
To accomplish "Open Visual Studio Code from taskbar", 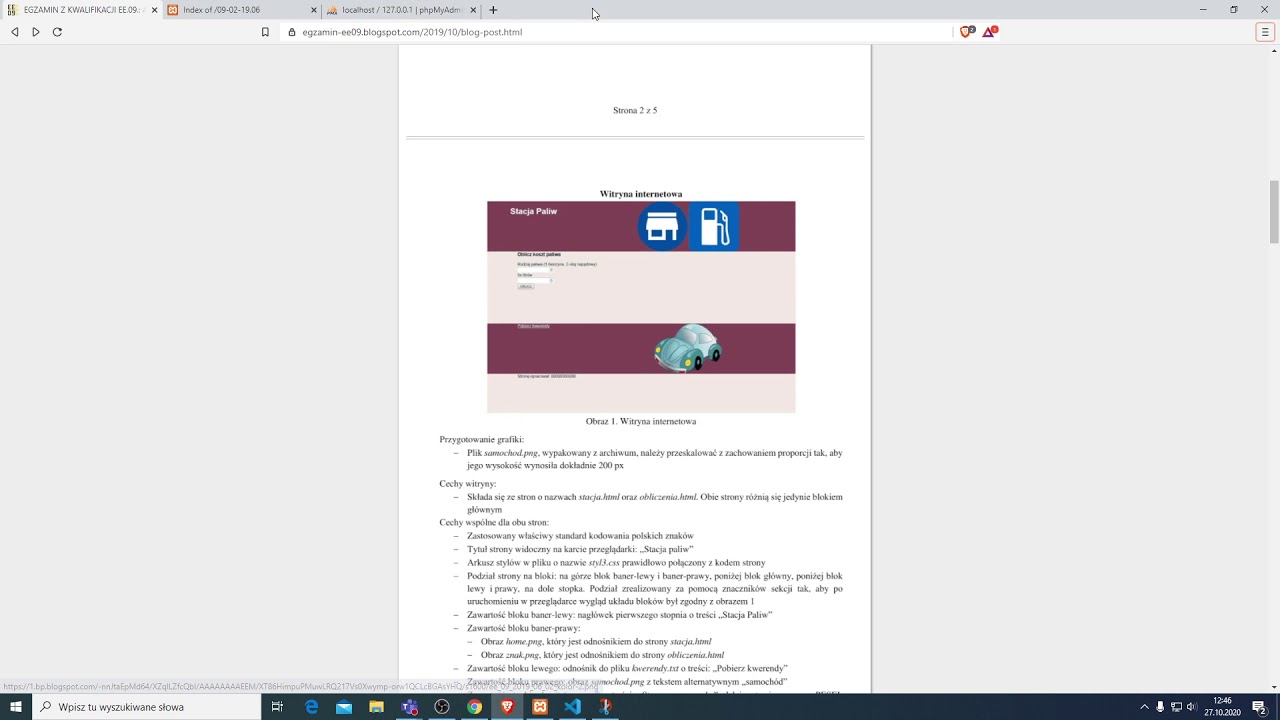I will pos(572,707).
